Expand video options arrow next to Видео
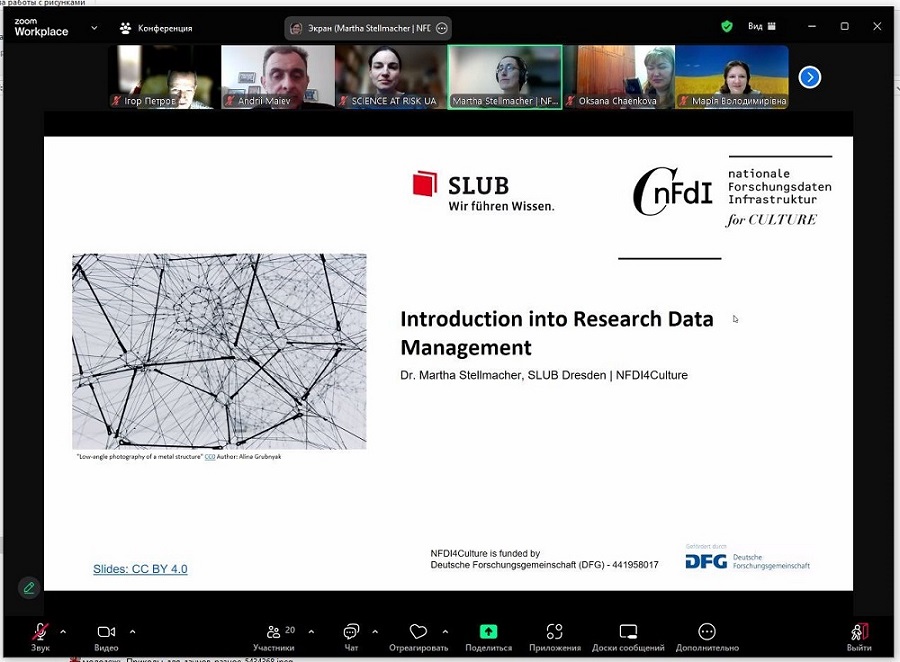This screenshot has height=662, width=900. click(x=132, y=631)
